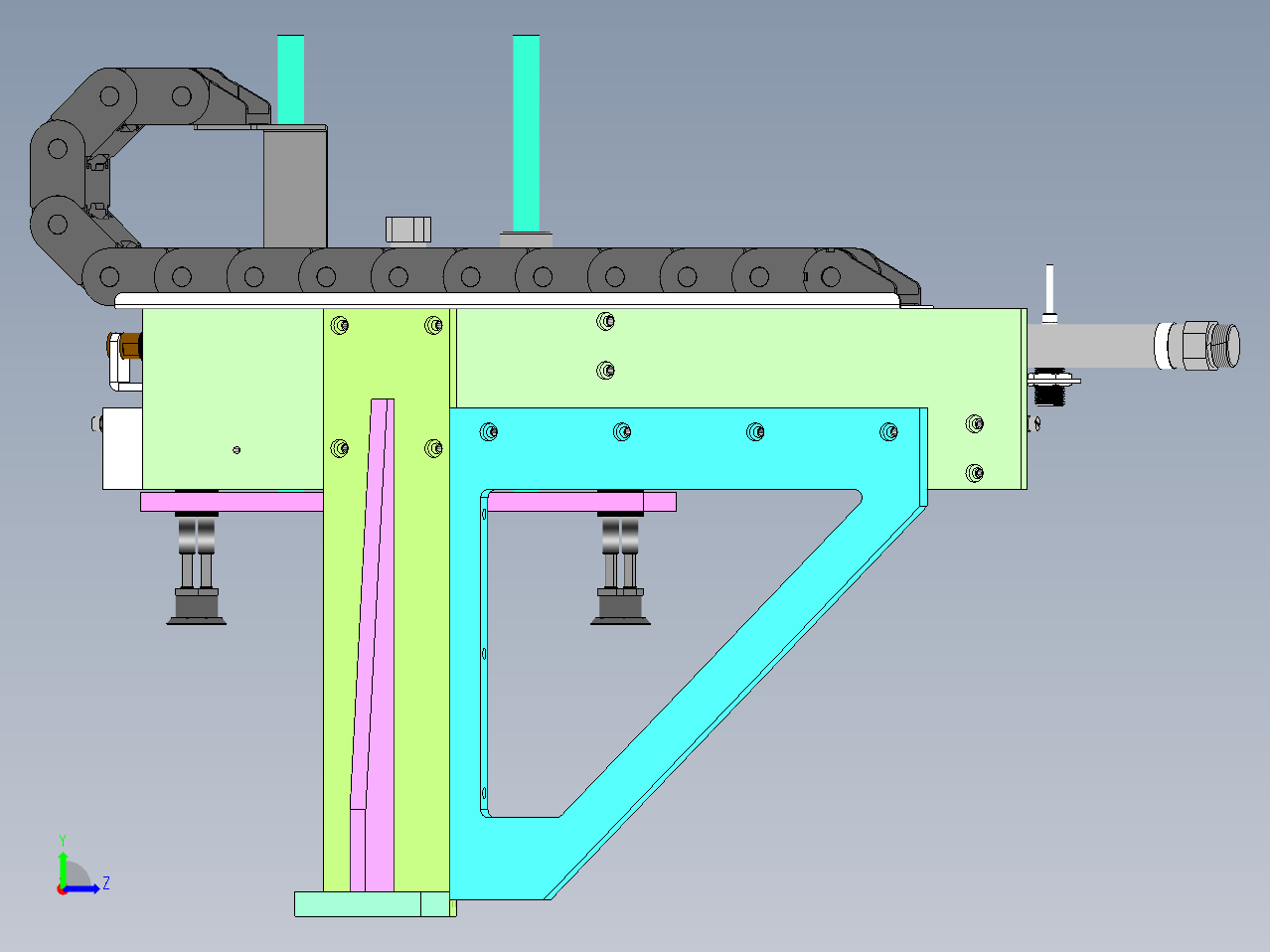Pick the left suction cup assembly

pos(196,568)
